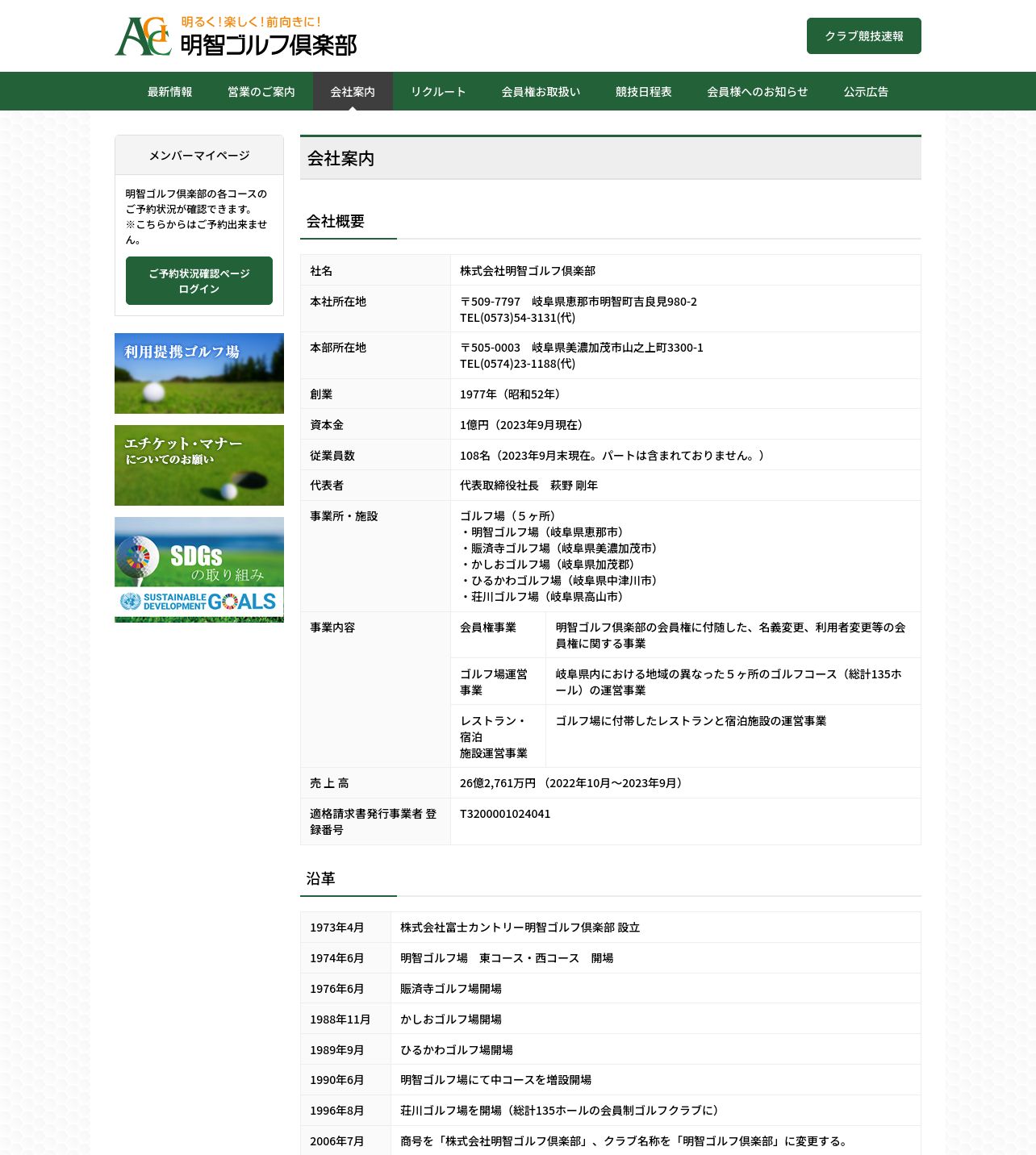Open the 利用提携ゴルフ場 banner
The image size is (1036, 1155).
[199, 373]
